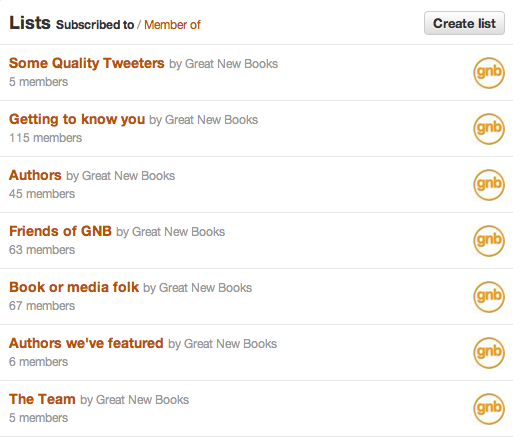Open the Authors list link

click(x=35, y=175)
